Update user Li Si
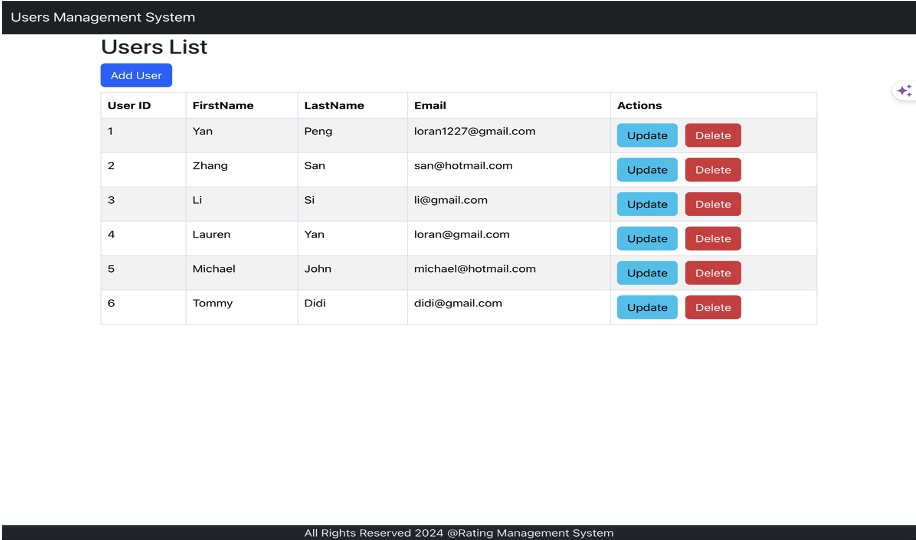This screenshot has height=540, width=916. tap(647, 204)
